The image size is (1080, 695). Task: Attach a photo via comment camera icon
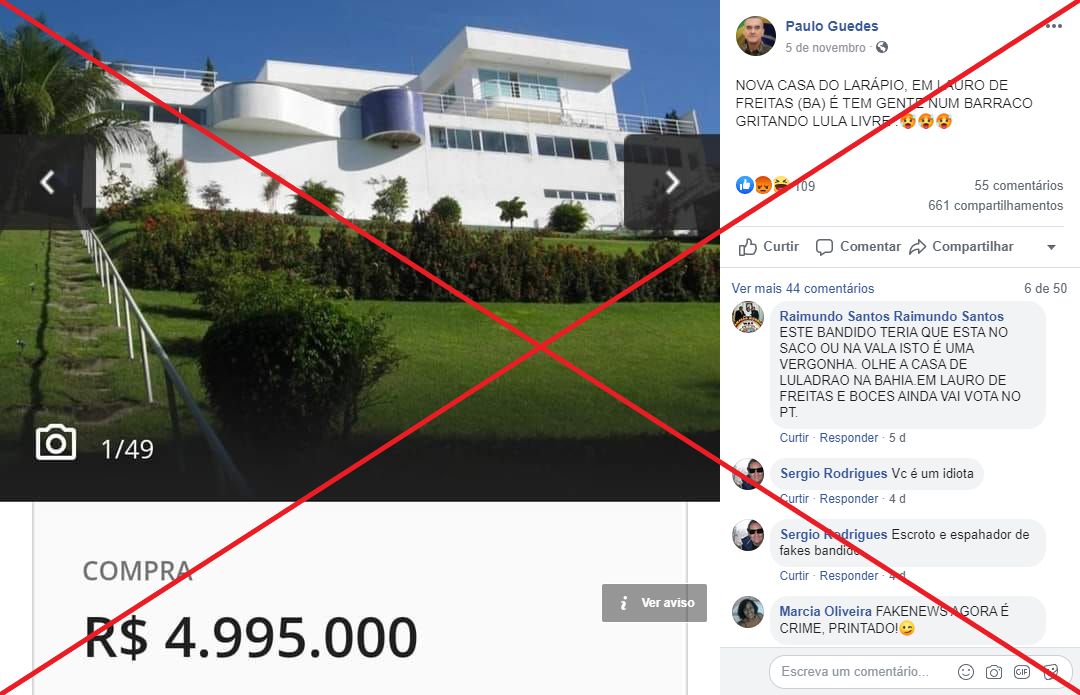993,672
